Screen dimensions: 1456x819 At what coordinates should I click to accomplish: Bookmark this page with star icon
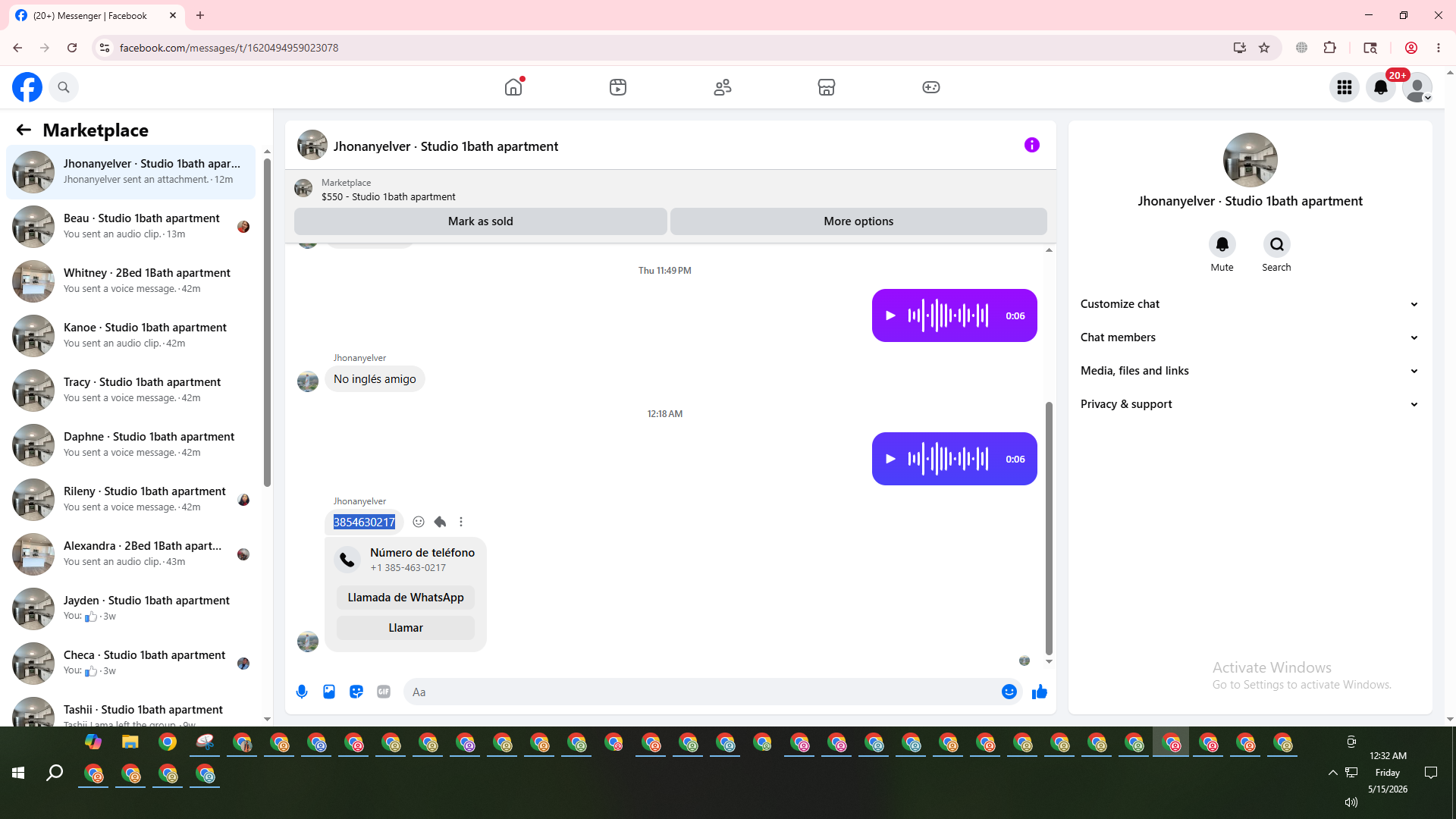coord(1264,48)
